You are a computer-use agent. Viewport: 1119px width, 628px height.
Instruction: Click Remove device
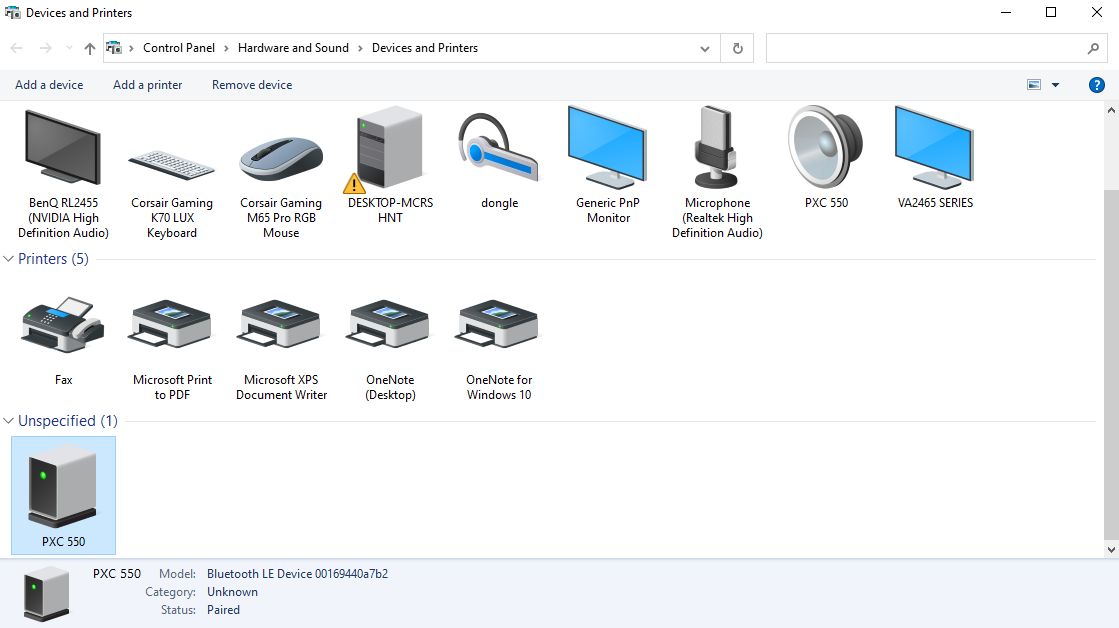click(252, 85)
